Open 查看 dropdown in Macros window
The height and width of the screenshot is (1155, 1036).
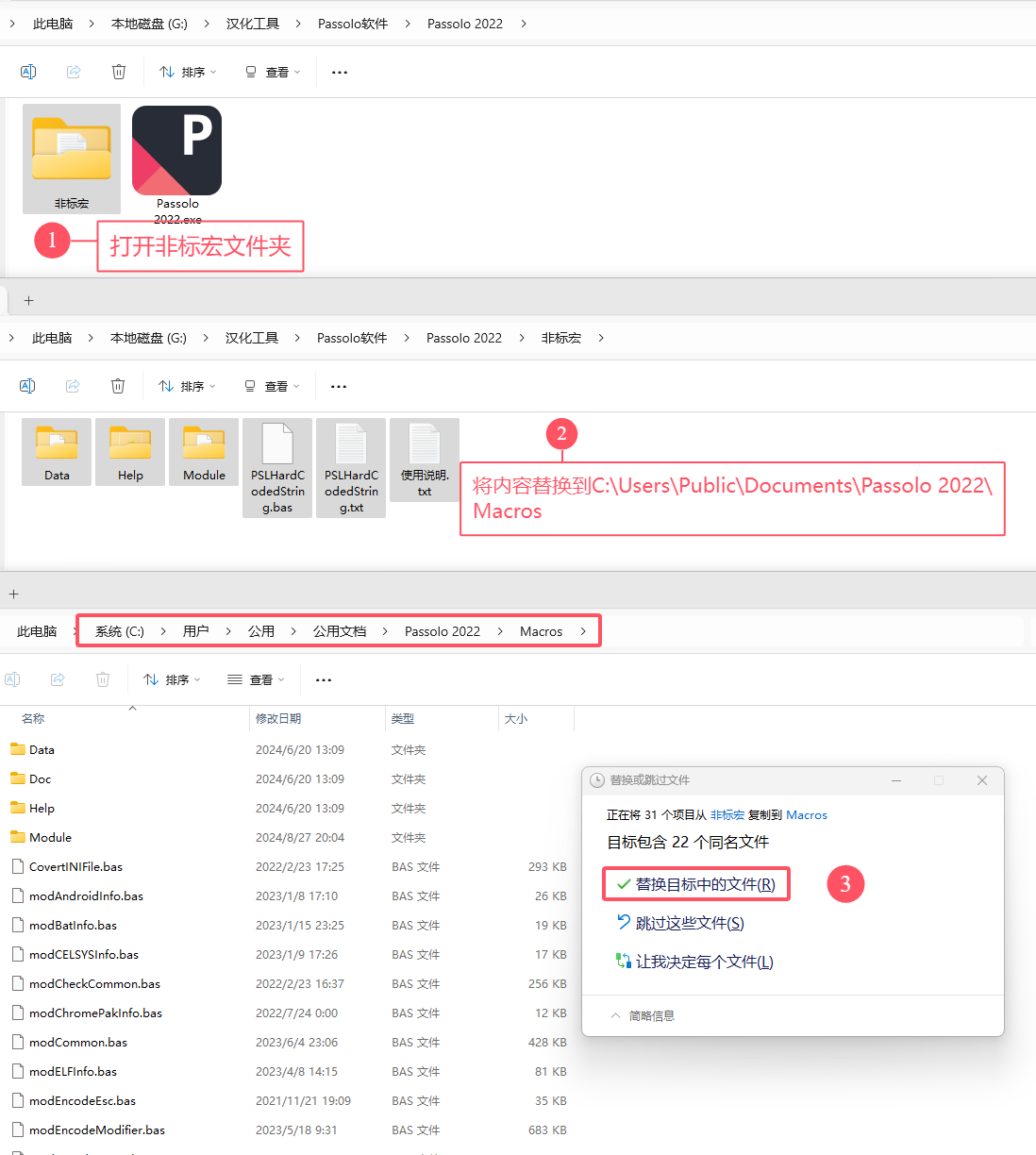click(x=256, y=679)
